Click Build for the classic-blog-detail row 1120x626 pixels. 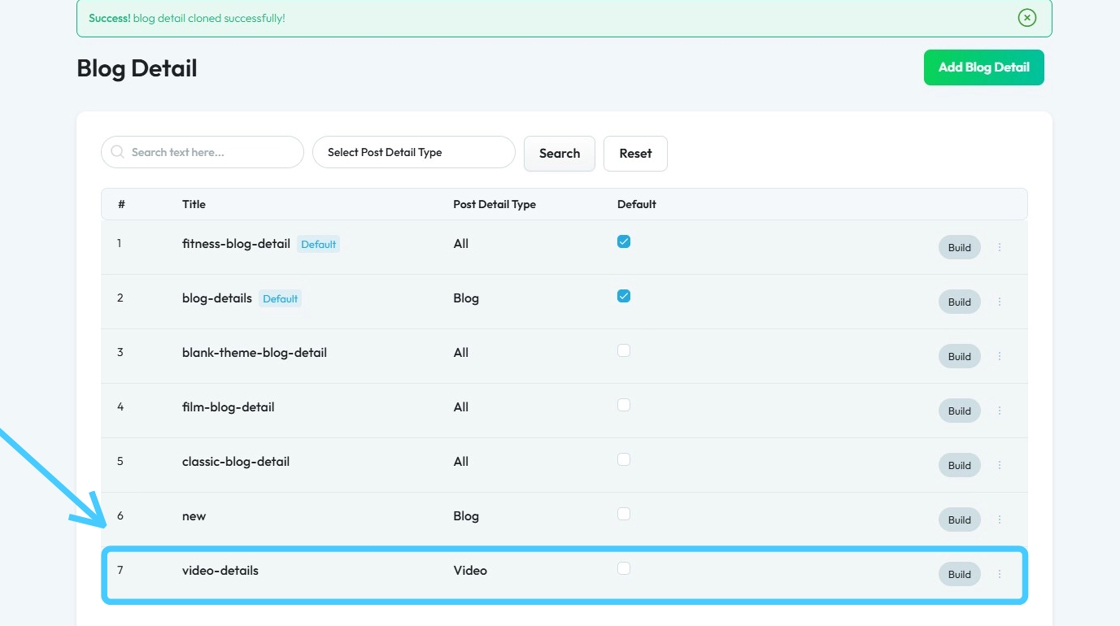point(959,465)
